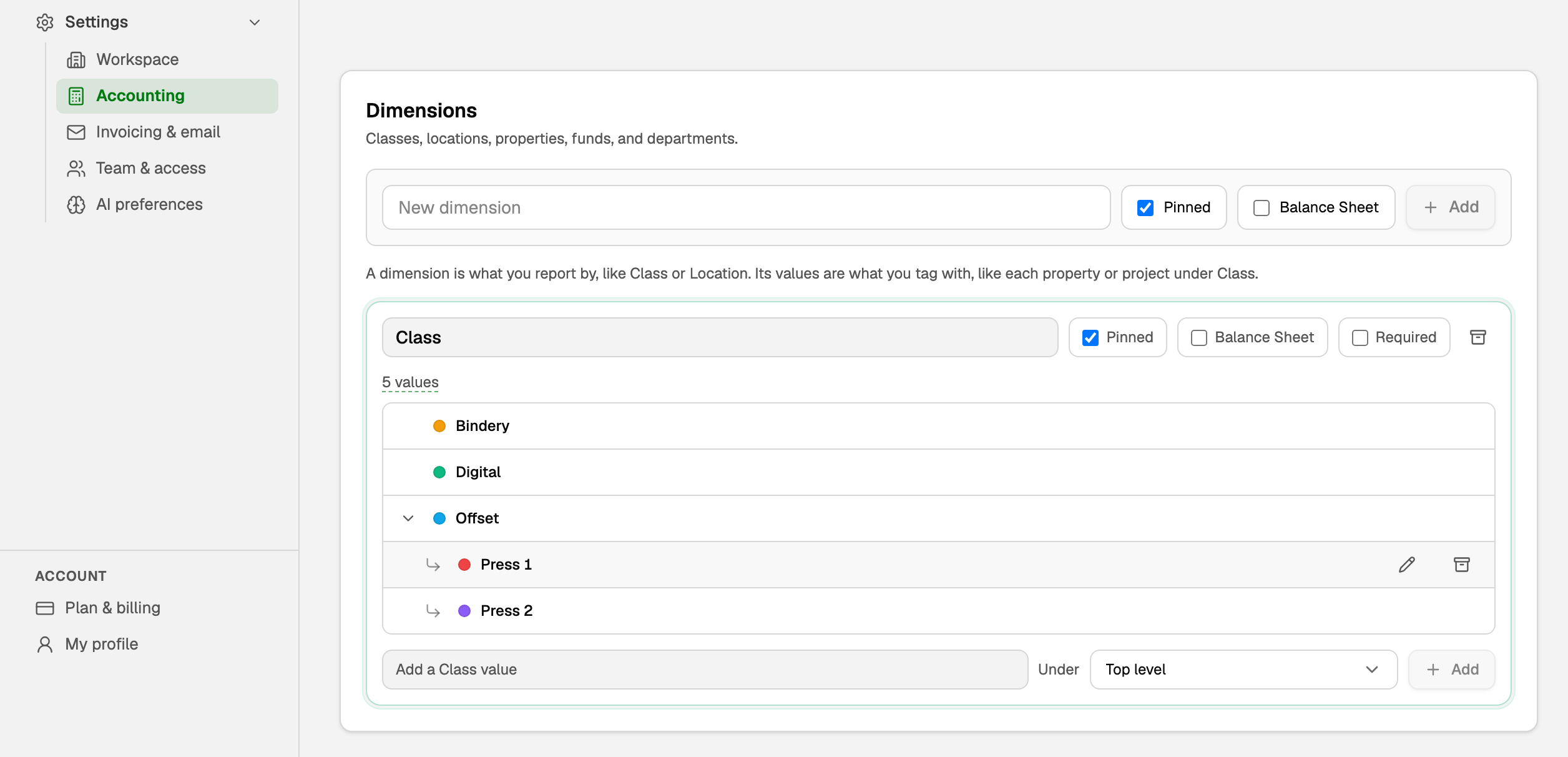The width and height of the screenshot is (1568, 757).
Task: Click the Plan & billing card icon
Action: tap(45, 608)
